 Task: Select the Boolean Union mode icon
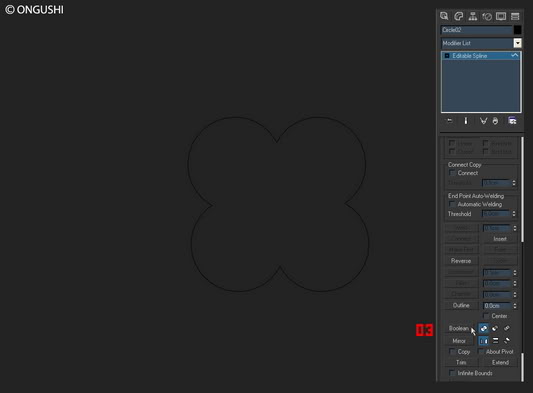[x=483, y=328]
